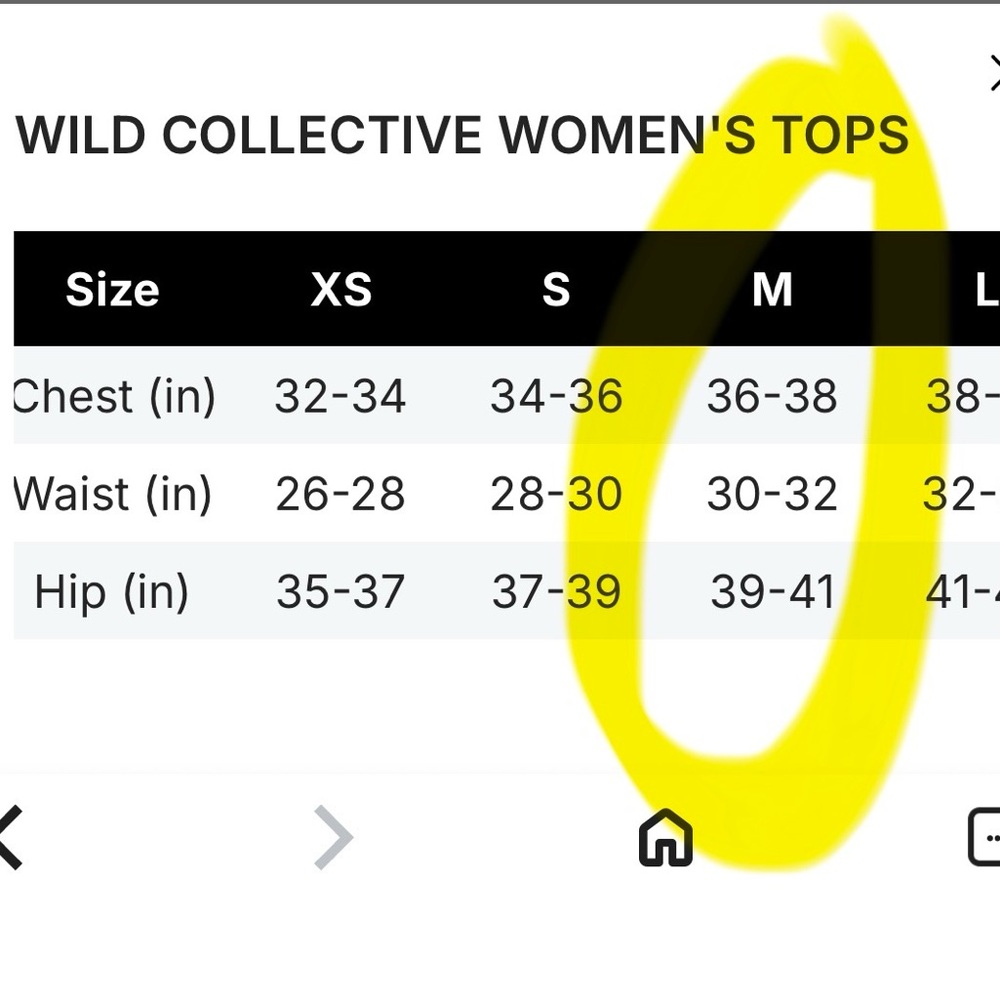Open the browser home icon
Screen dimensions: 1000x1000
pos(665,837)
